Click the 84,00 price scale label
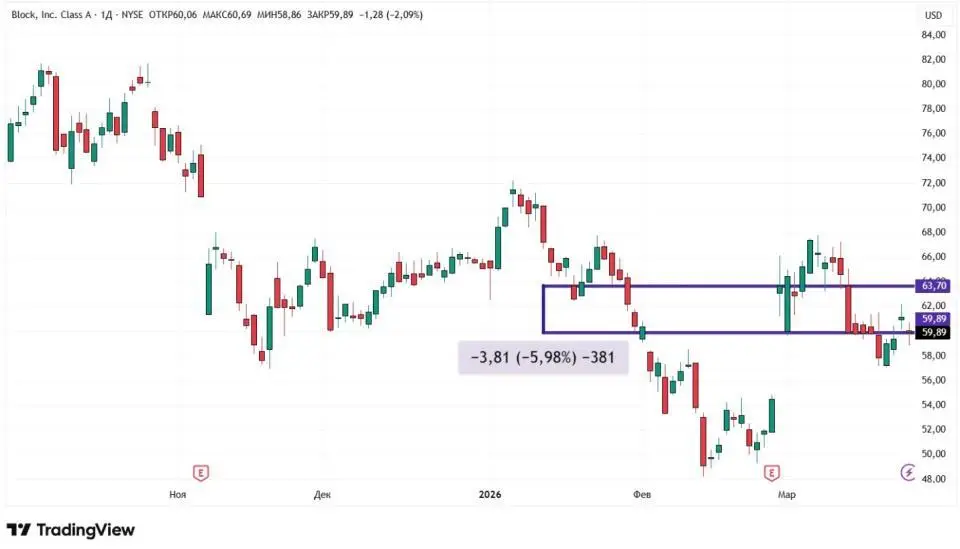 [x=933, y=35]
